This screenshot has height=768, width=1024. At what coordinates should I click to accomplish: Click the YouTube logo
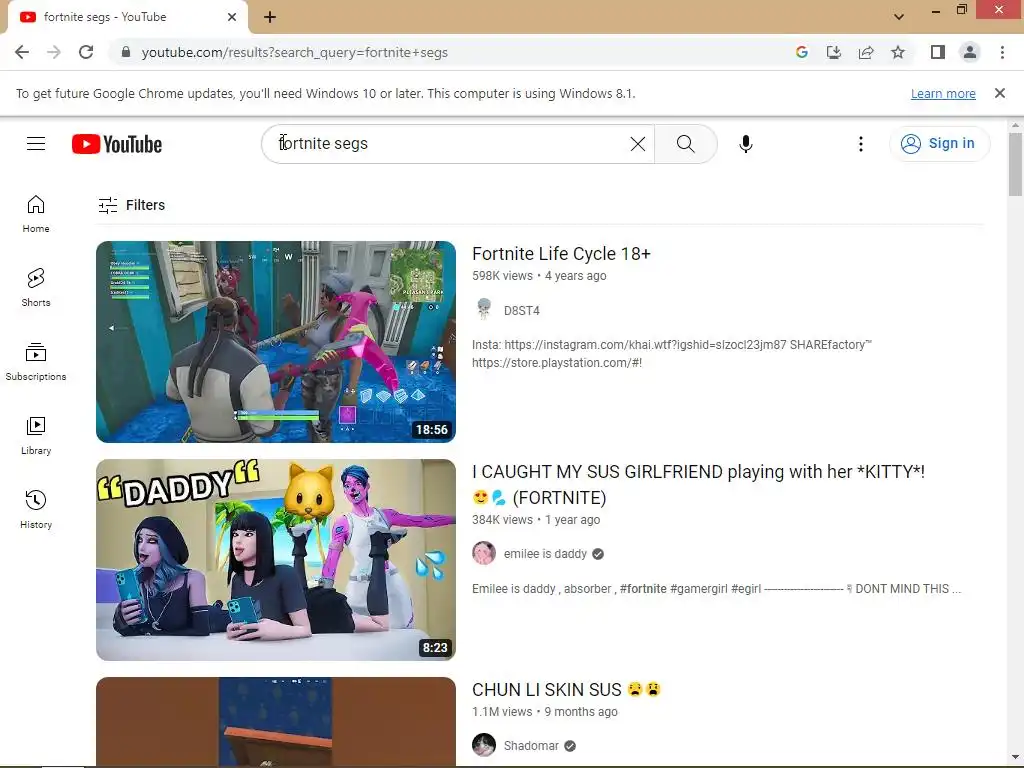[117, 144]
